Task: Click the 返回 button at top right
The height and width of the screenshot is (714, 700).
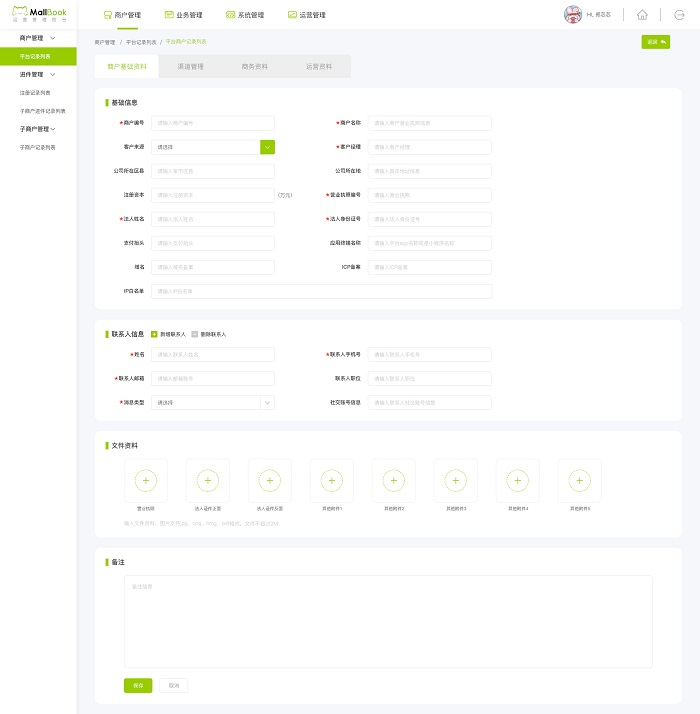Action: click(x=656, y=42)
